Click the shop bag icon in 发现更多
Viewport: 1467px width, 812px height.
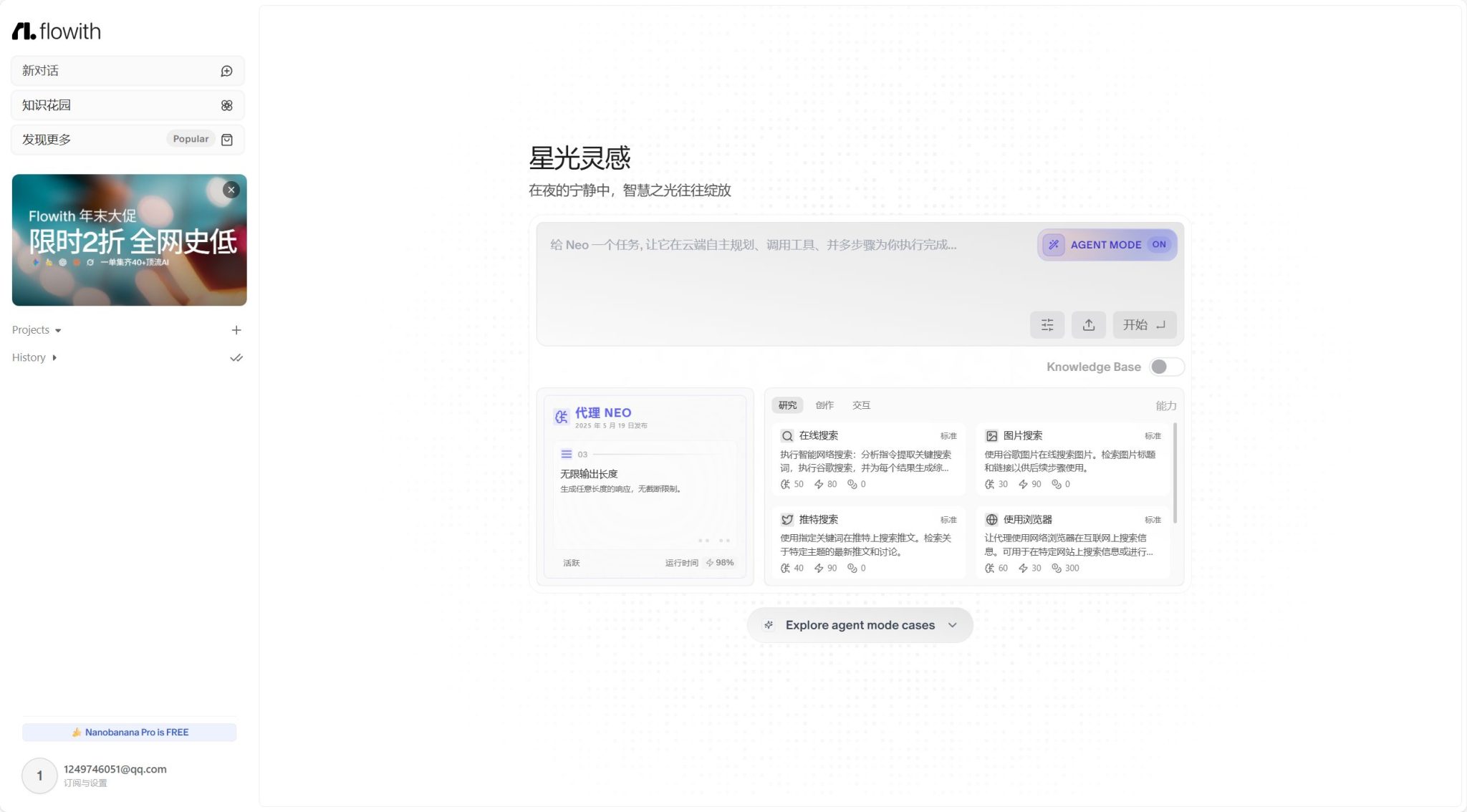(x=226, y=140)
